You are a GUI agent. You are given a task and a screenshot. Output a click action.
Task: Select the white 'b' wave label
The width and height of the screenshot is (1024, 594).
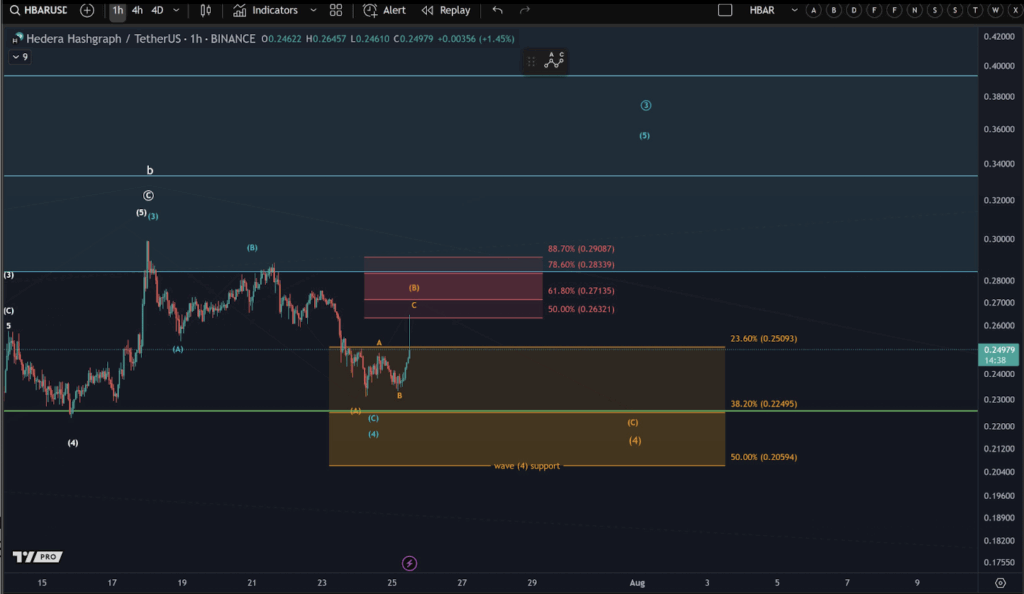click(150, 170)
